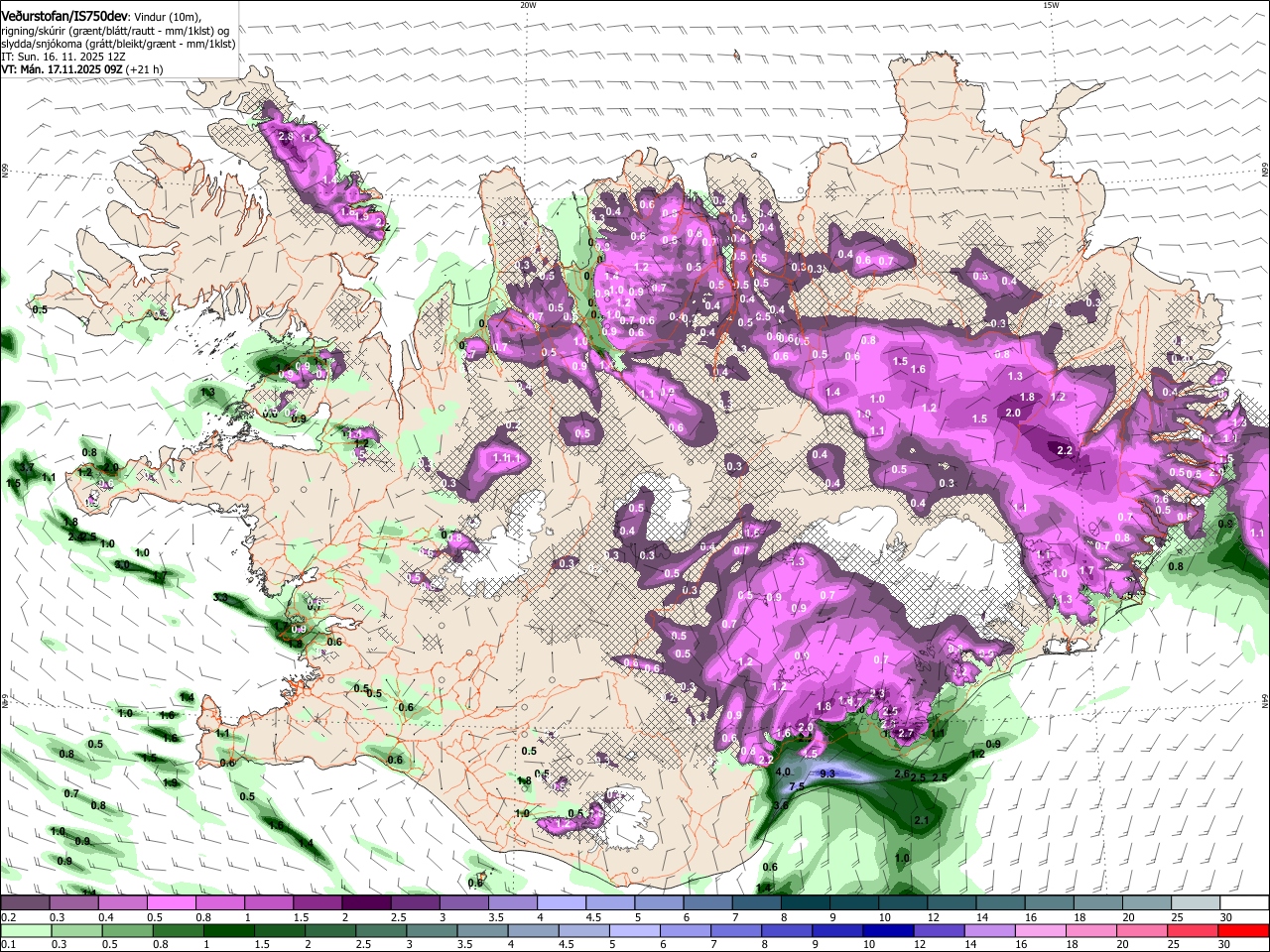Select the pale grey 25 swatch in upper legend row

pyautogui.click(x=1196, y=903)
